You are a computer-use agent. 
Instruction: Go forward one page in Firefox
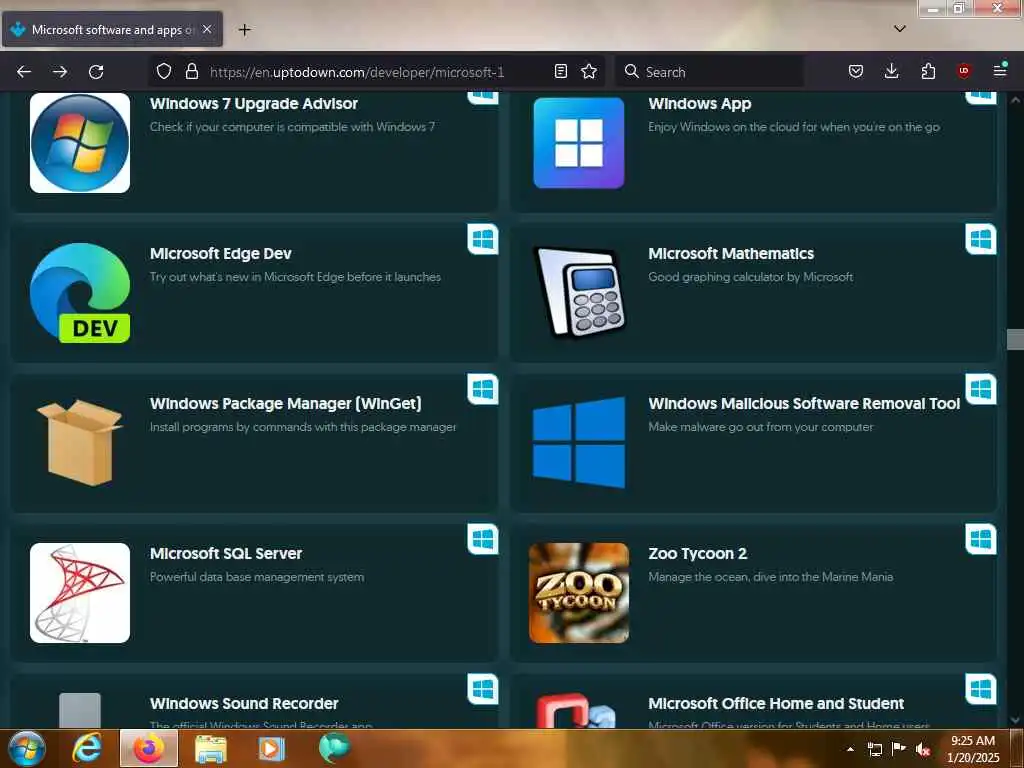point(60,72)
